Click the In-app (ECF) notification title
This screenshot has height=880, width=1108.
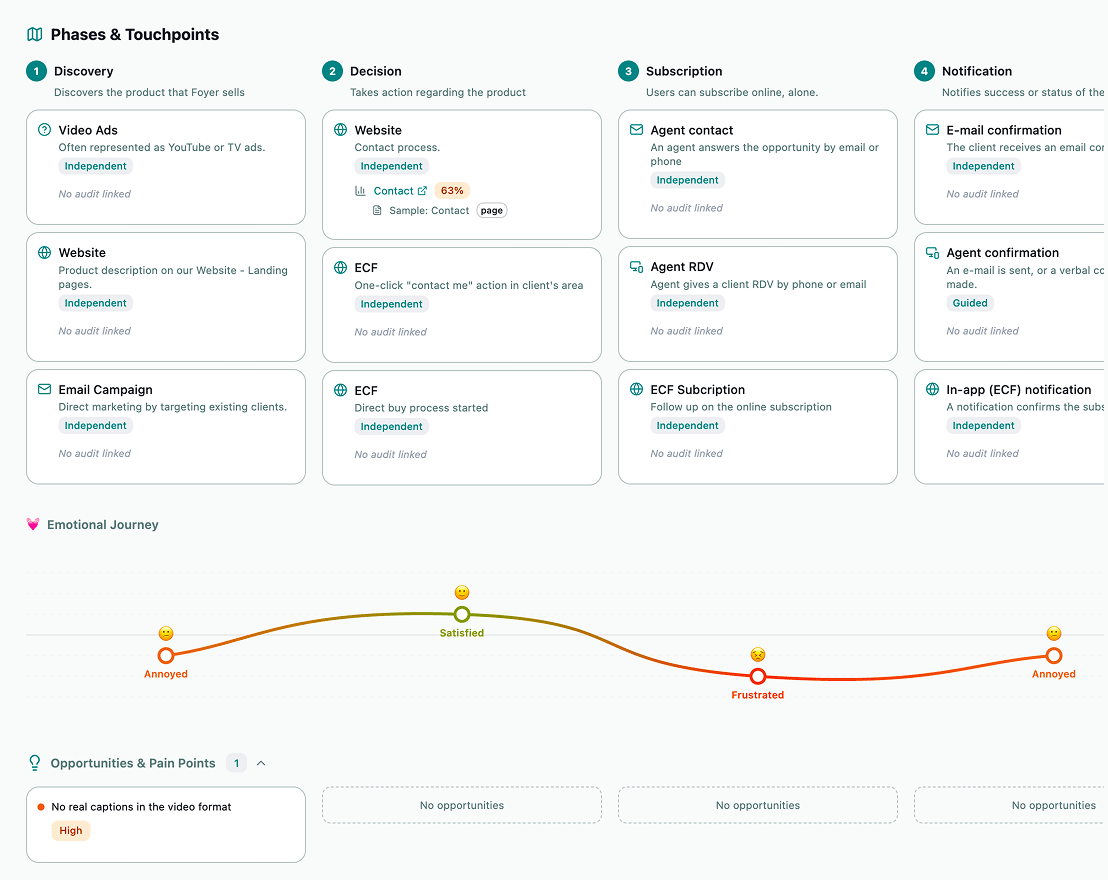1019,389
